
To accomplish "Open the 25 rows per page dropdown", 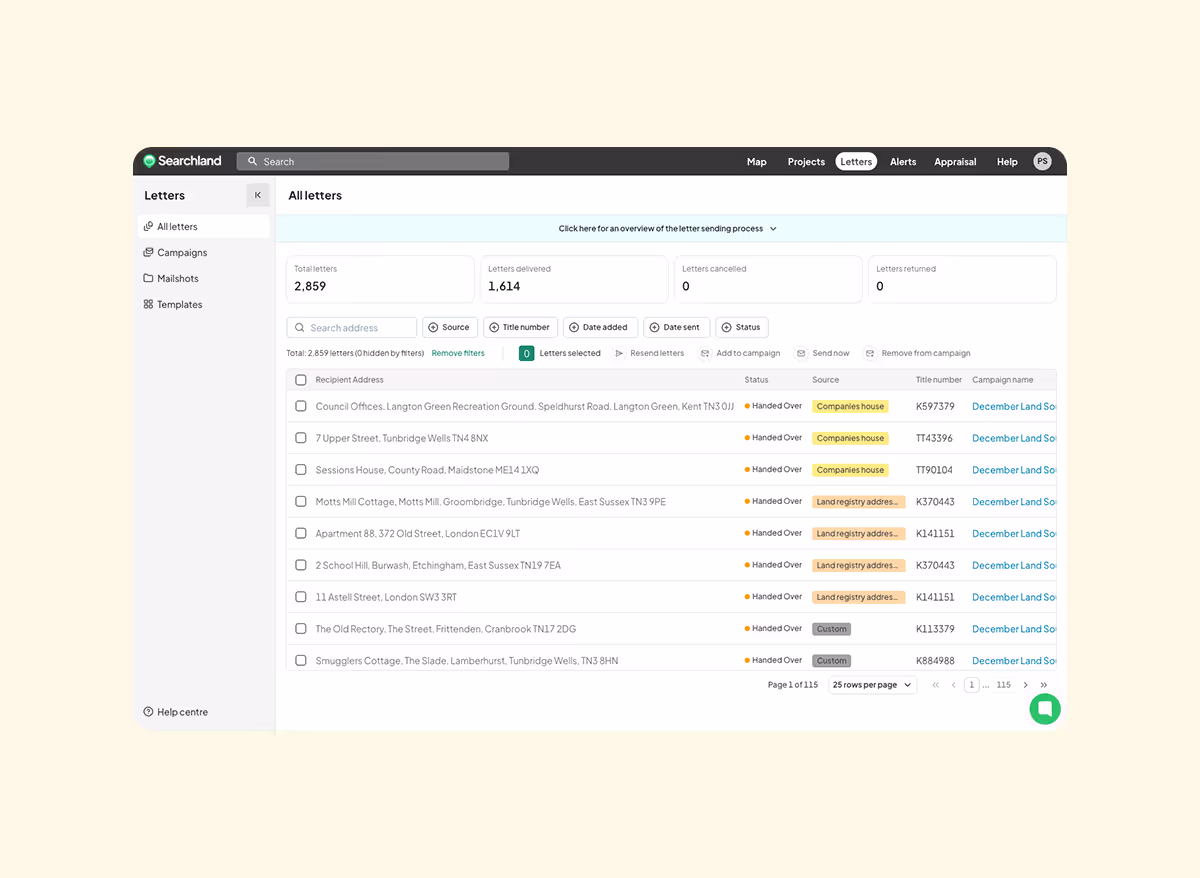I will point(873,685).
